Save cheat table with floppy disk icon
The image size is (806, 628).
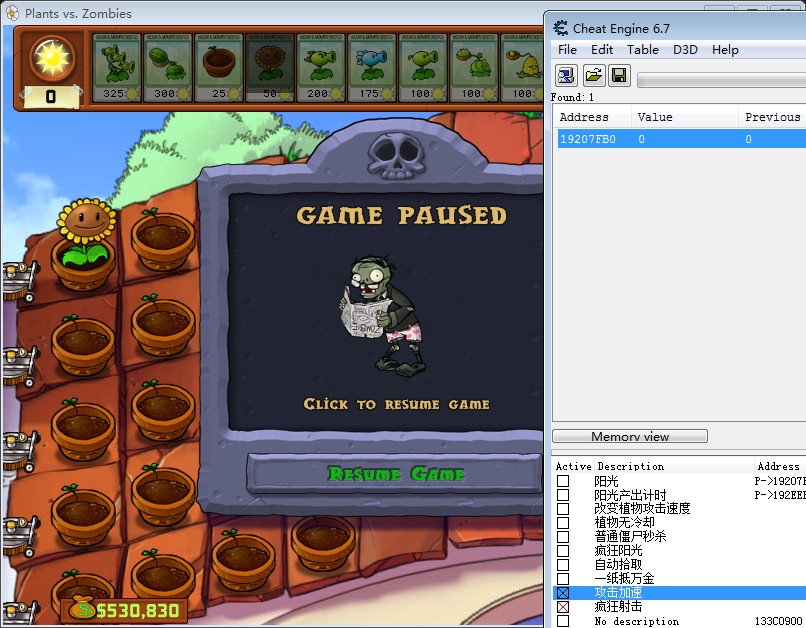619,76
